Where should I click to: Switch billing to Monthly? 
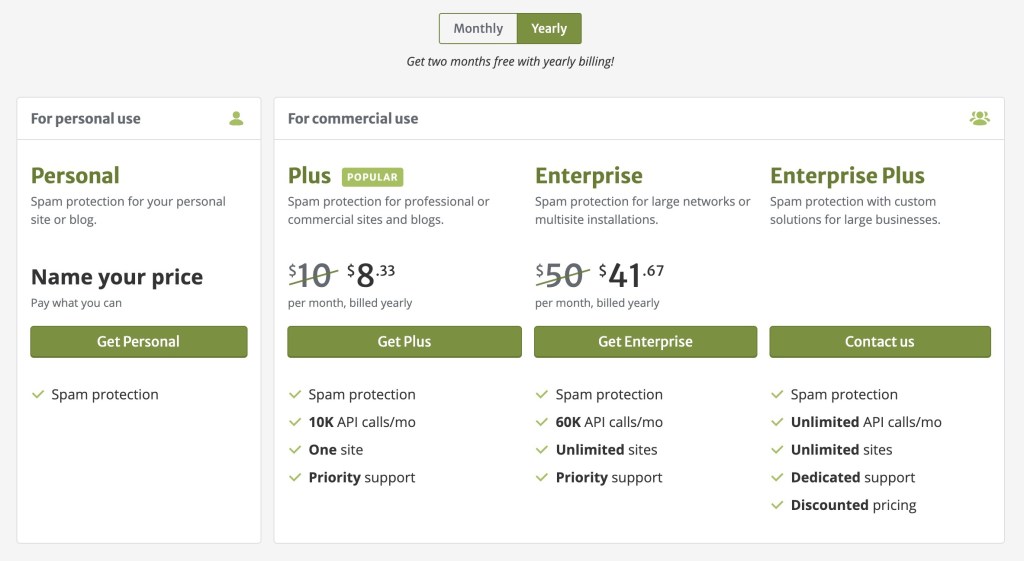(x=478, y=28)
